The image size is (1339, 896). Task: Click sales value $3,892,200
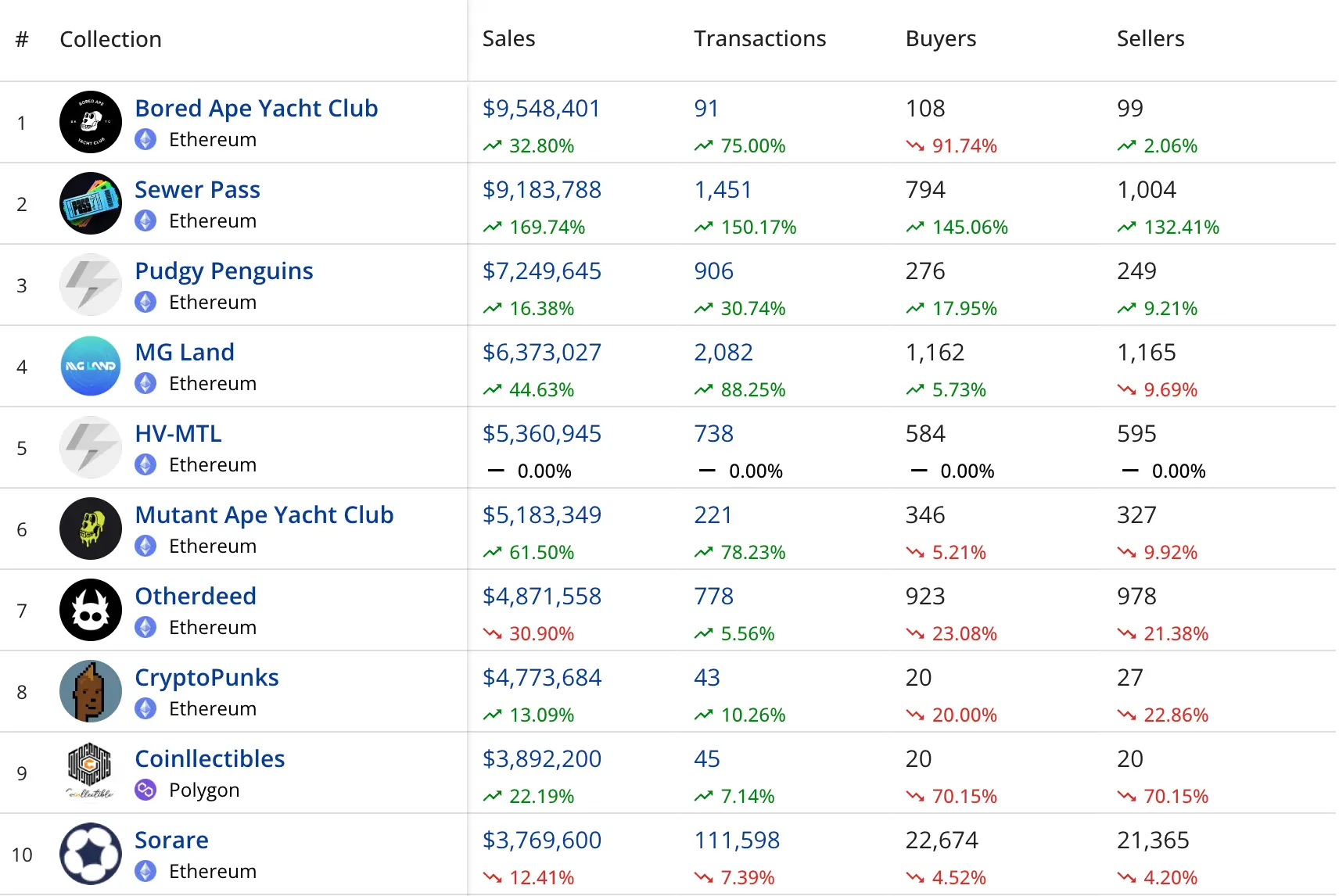542,758
